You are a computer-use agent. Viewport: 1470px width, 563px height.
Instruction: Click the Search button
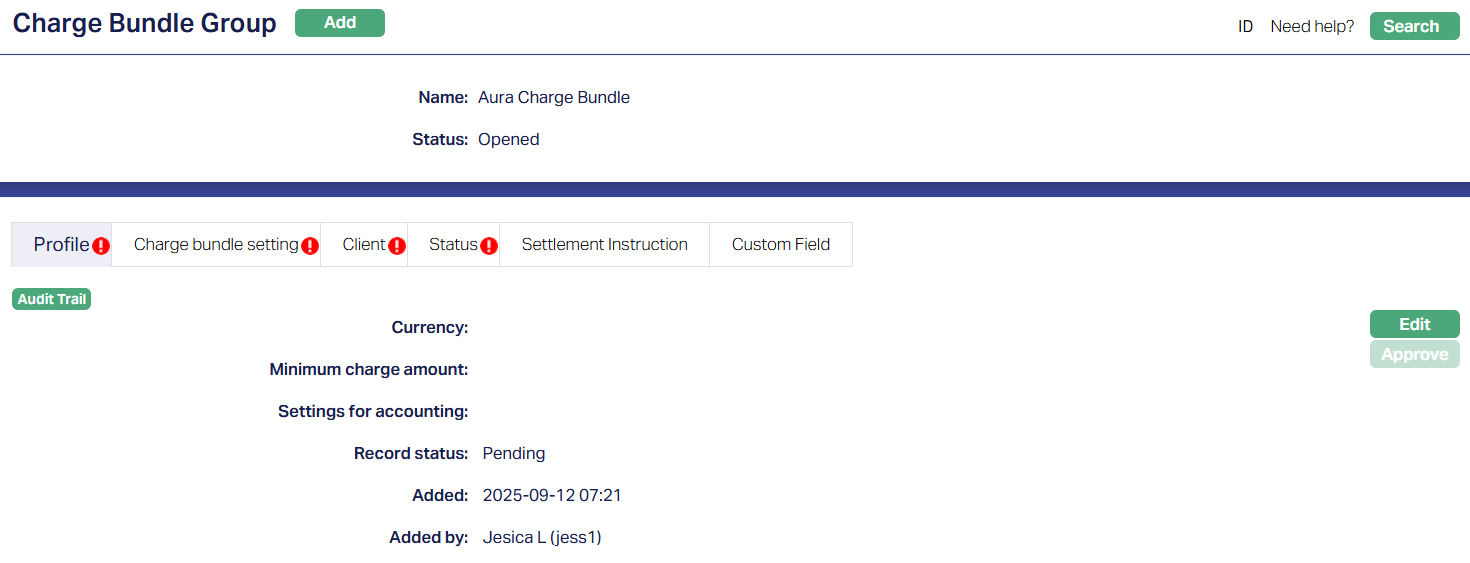click(x=1410, y=26)
